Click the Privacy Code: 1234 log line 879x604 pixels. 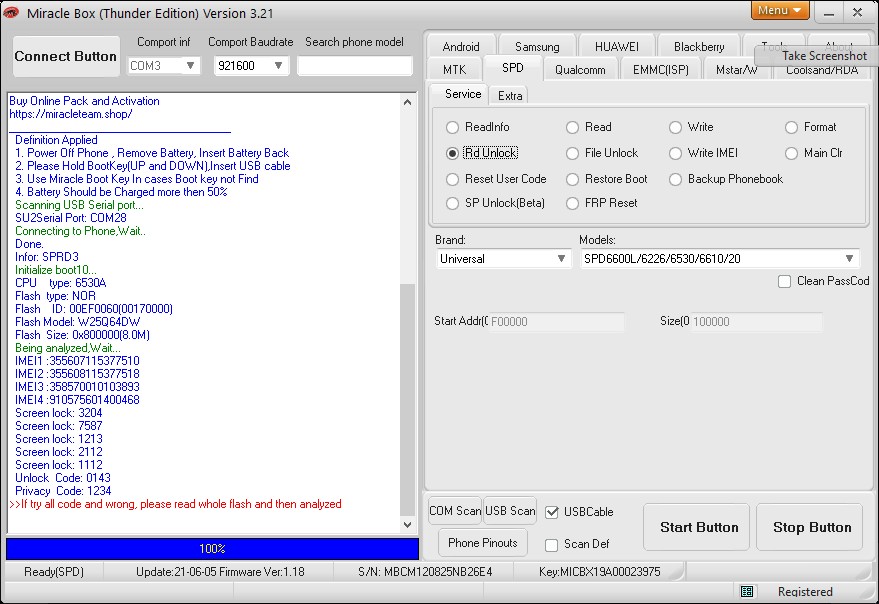click(x=63, y=491)
